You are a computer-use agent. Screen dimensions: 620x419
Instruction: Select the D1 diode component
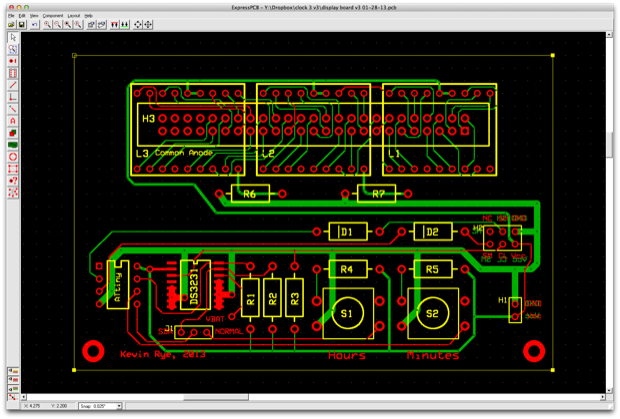tap(348, 232)
